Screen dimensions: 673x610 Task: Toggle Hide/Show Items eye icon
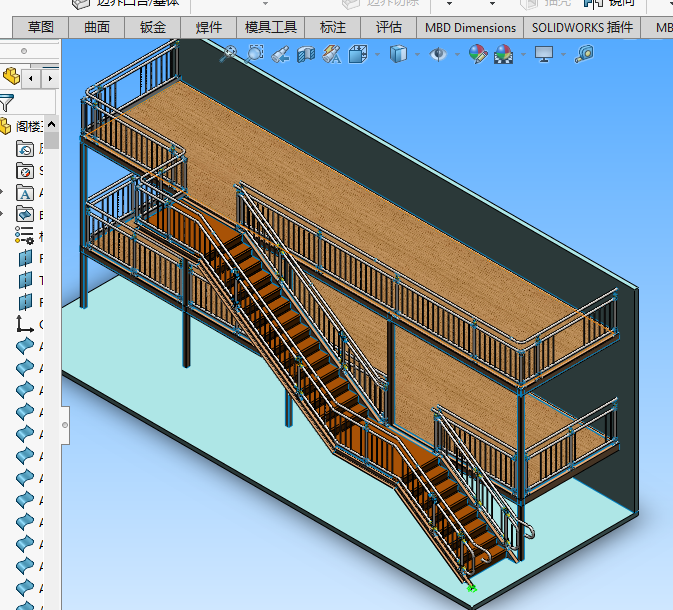[x=437, y=54]
